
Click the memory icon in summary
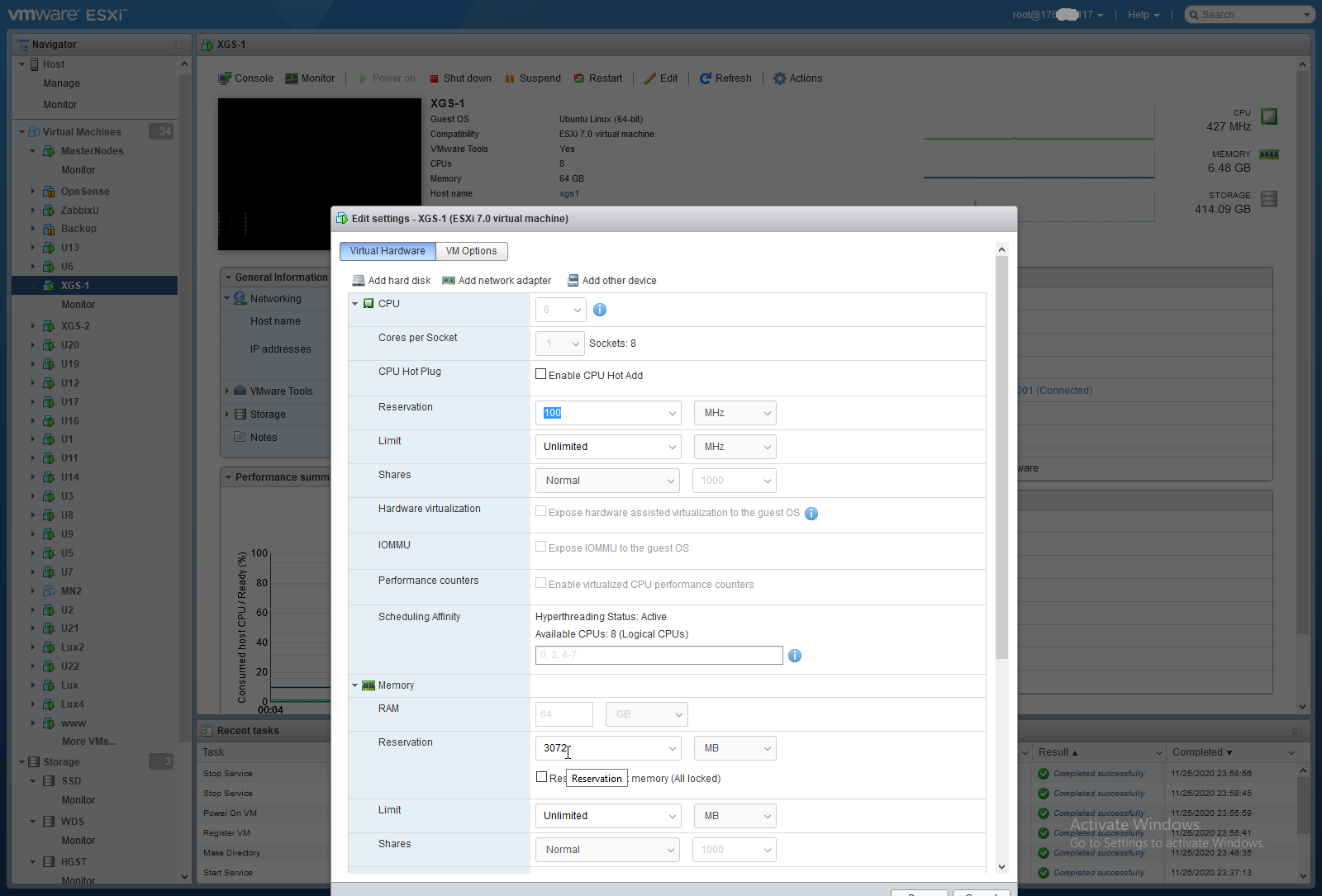pyautogui.click(x=1269, y=154)
